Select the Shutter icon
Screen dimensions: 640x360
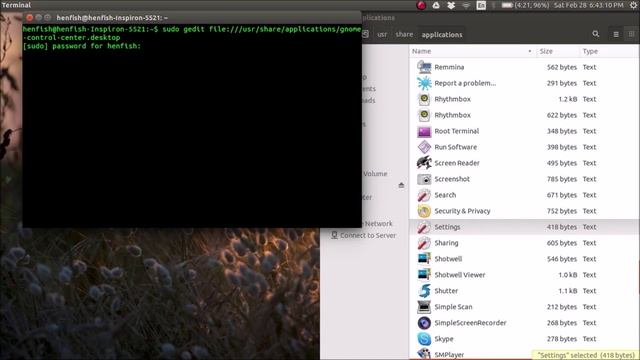click(424, 291)
